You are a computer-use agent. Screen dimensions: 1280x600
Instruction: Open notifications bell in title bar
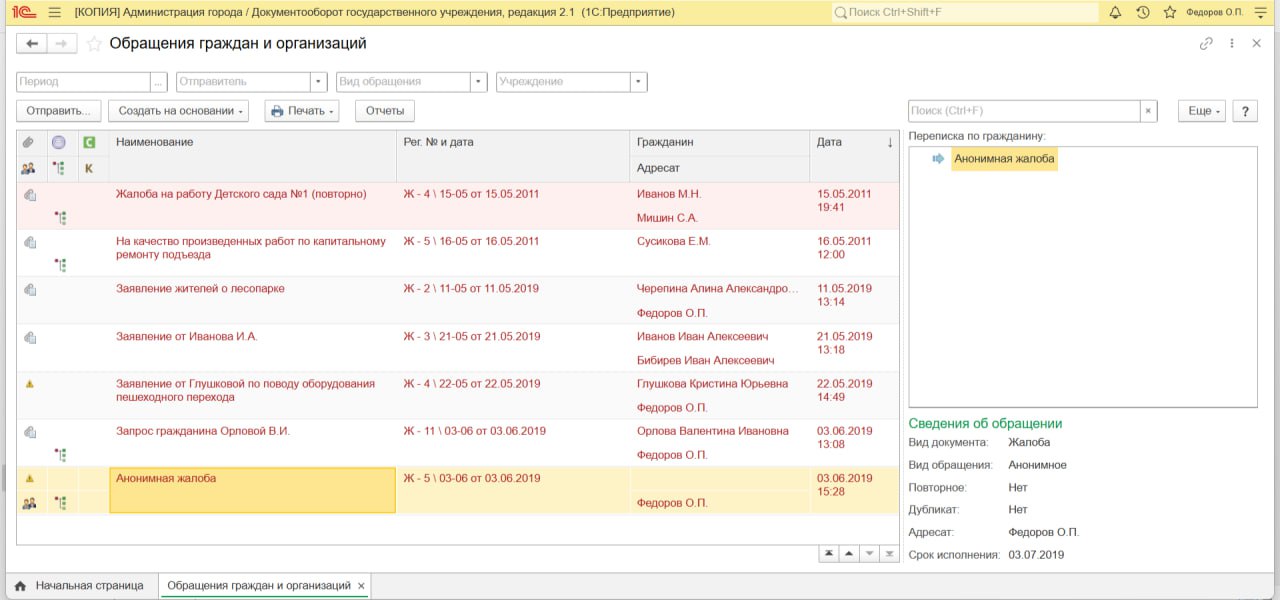click(1116, 12)
